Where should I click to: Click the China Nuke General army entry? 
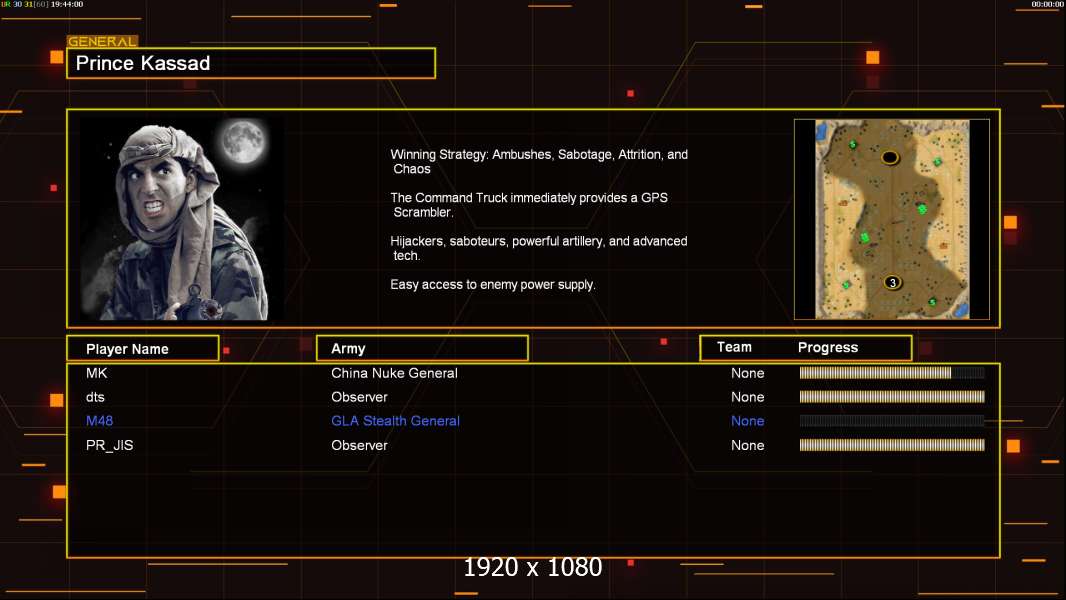394,373
